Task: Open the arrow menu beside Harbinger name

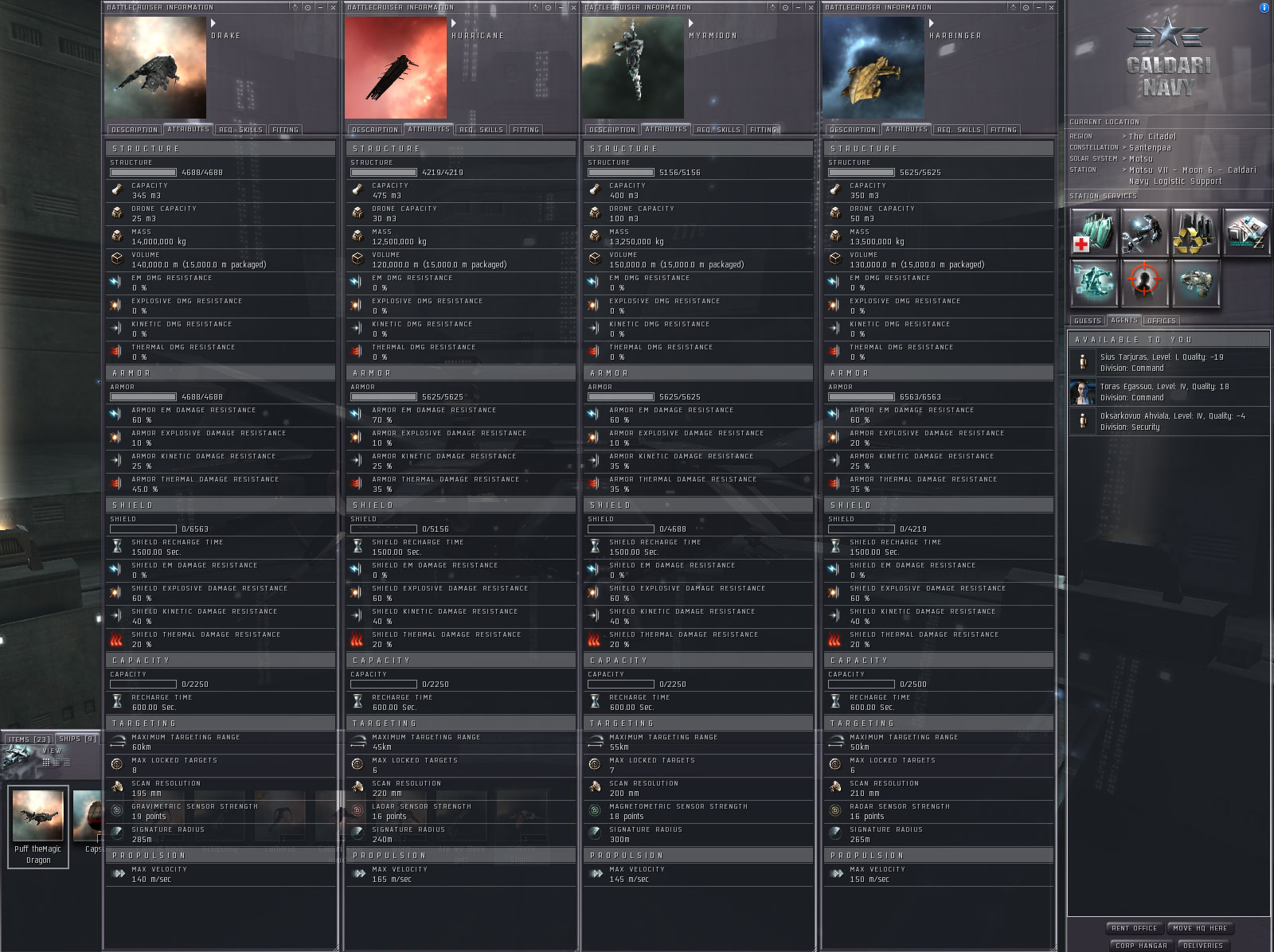Action: tap(932, 23)
